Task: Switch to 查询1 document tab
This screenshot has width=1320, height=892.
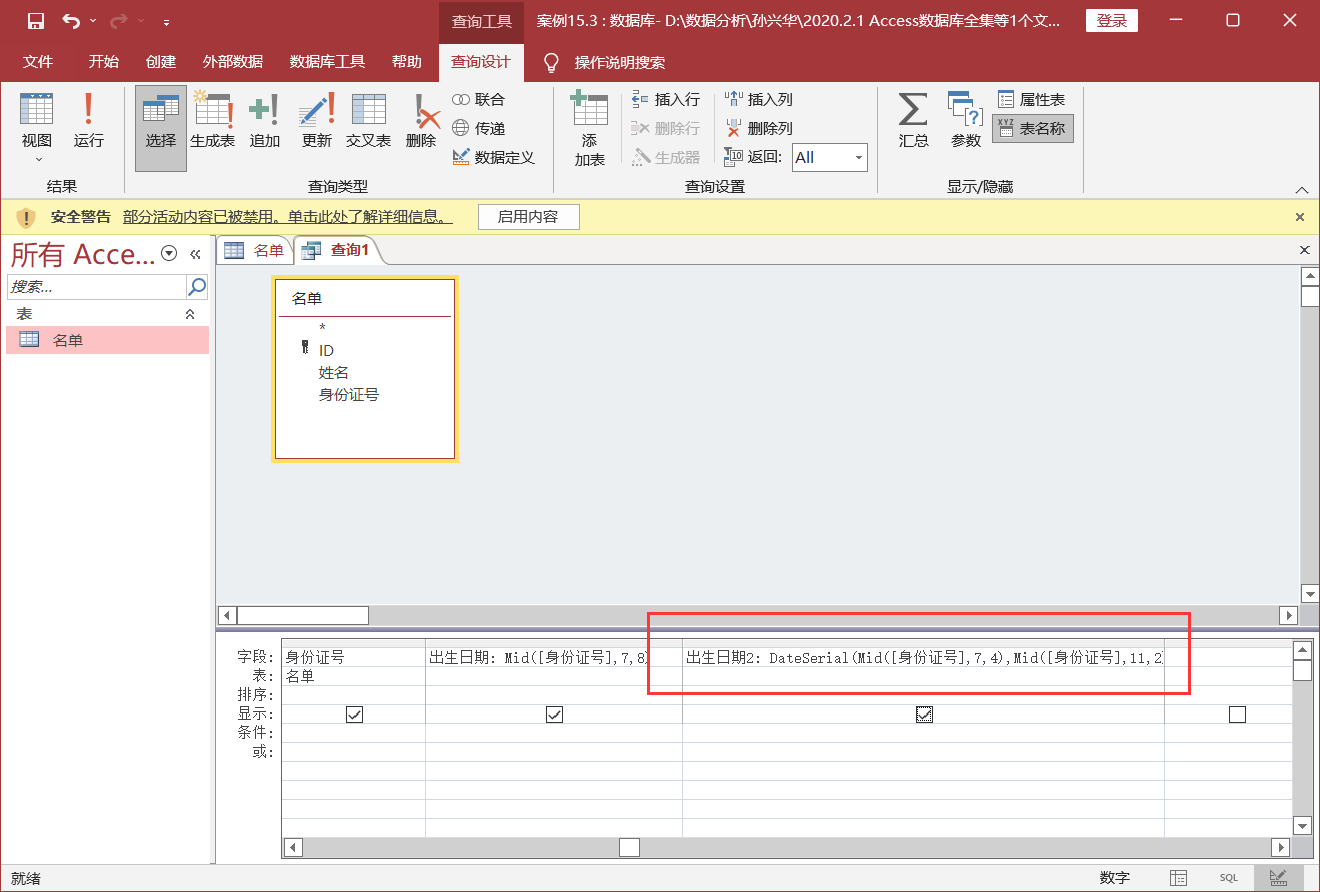Action: pos(337,251)
